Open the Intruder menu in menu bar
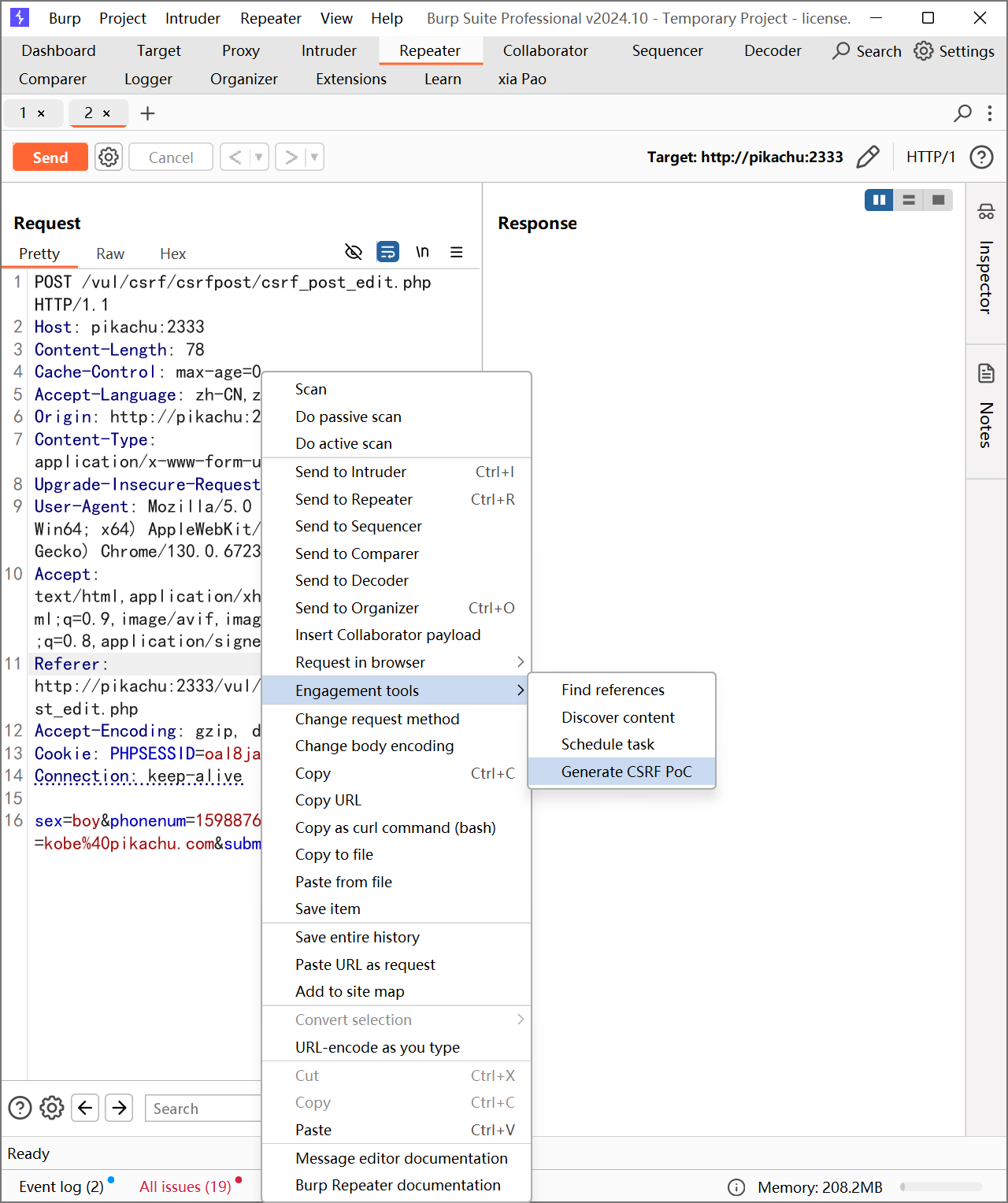1008x1203 pixels. [192, 18]
